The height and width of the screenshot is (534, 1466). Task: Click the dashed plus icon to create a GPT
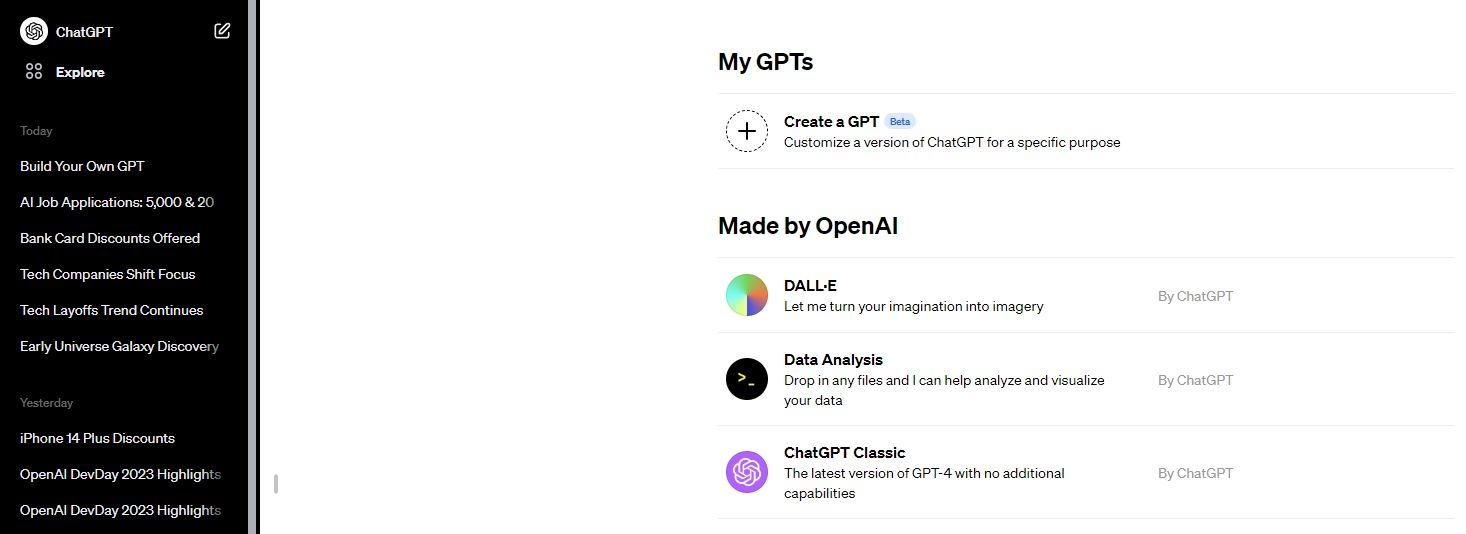pos(746,131)
